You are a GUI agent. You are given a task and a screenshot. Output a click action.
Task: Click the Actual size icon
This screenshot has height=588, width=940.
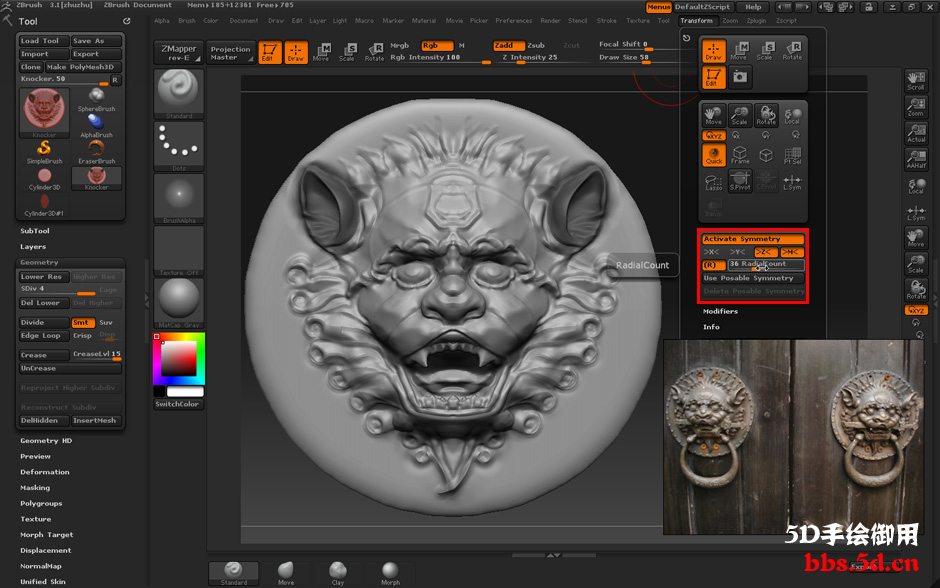915,133
